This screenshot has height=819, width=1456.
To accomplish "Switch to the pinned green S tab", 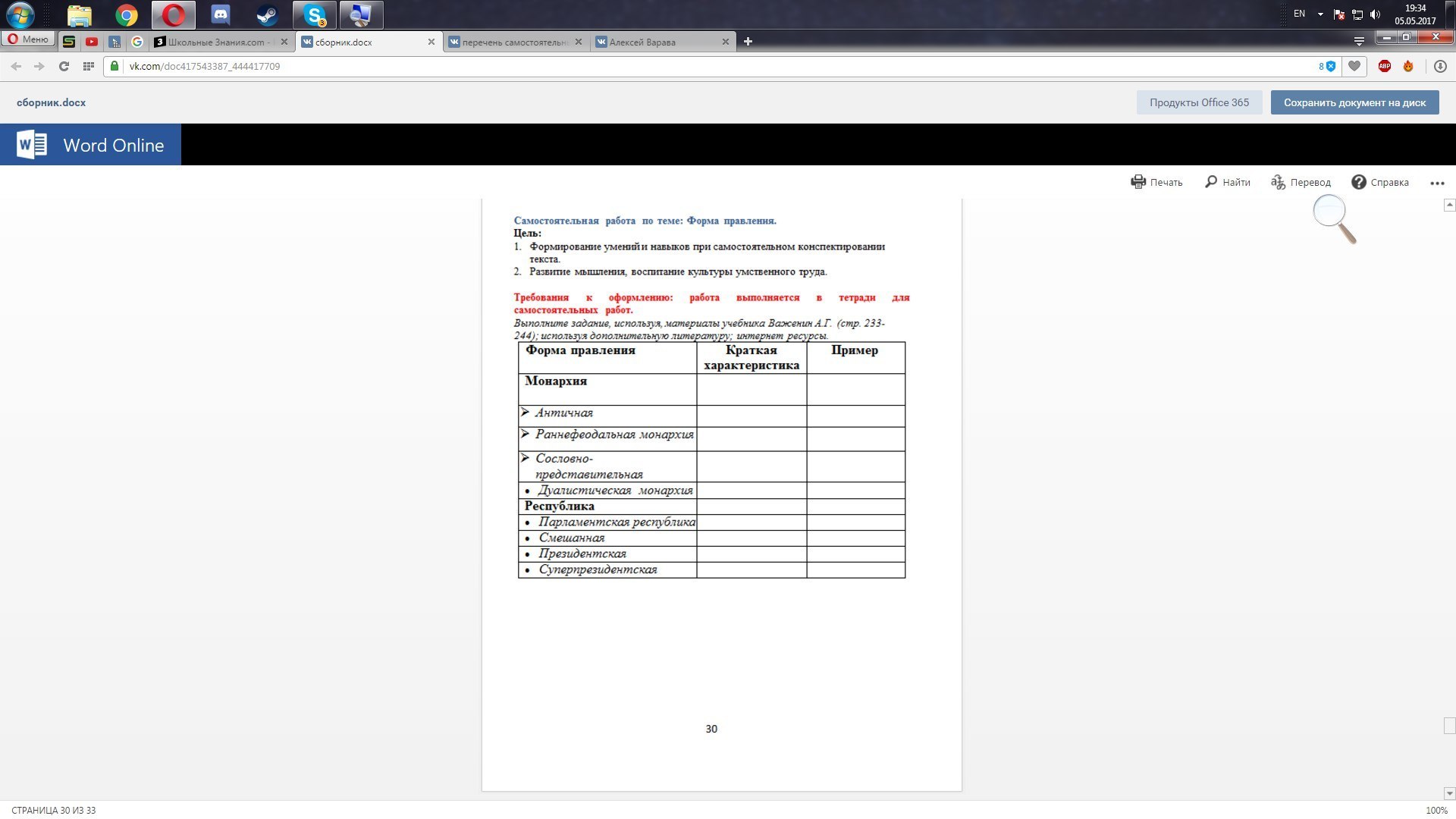I will 69,42.
